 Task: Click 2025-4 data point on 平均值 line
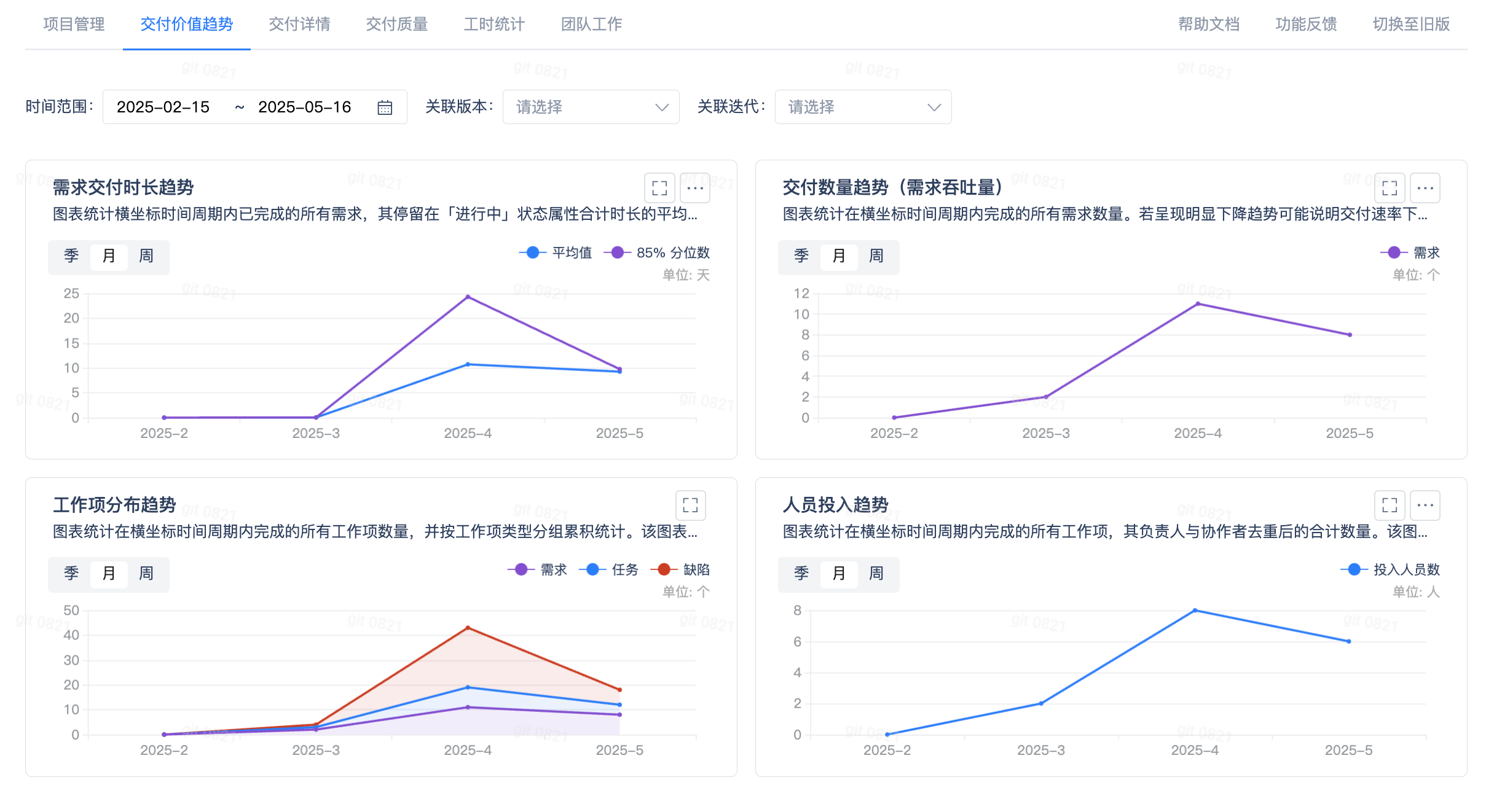pos(468,364)
